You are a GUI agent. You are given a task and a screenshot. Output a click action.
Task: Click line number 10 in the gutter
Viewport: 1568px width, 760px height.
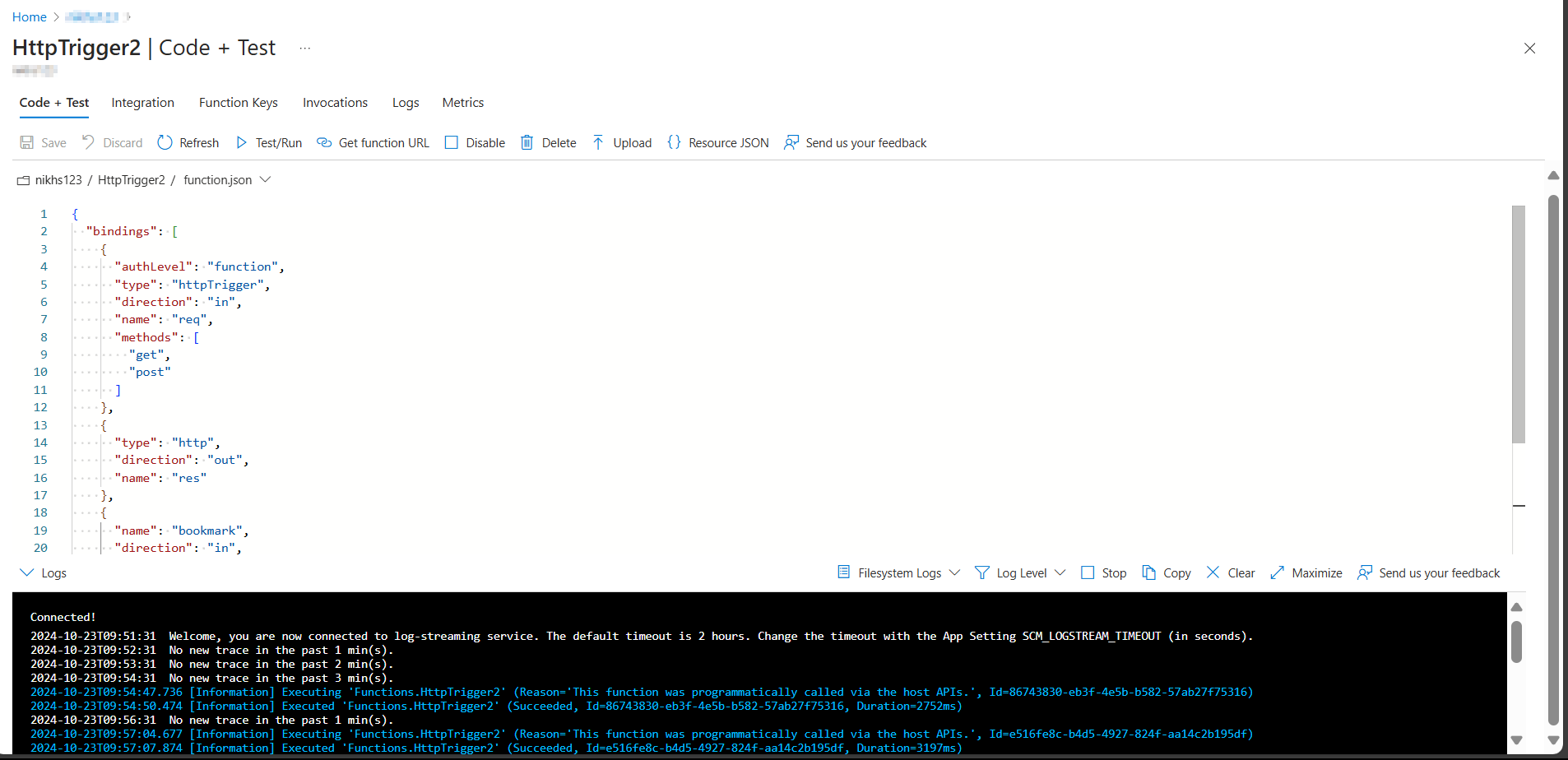point(40,372)
